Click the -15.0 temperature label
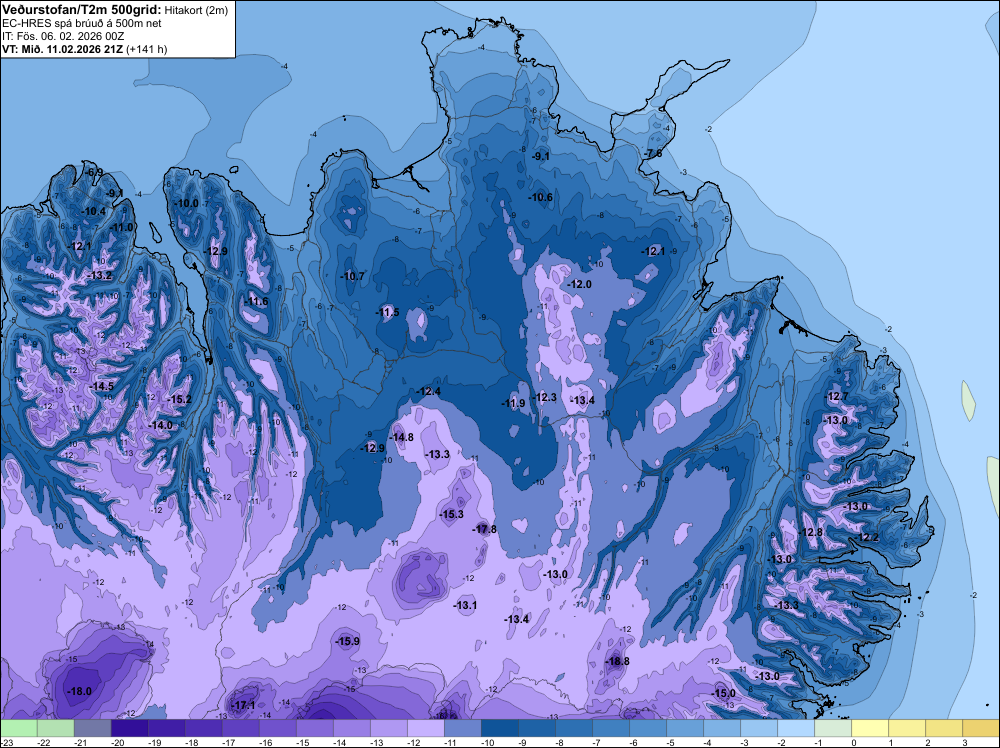1000x748 pixels. [x=724, y=693]
